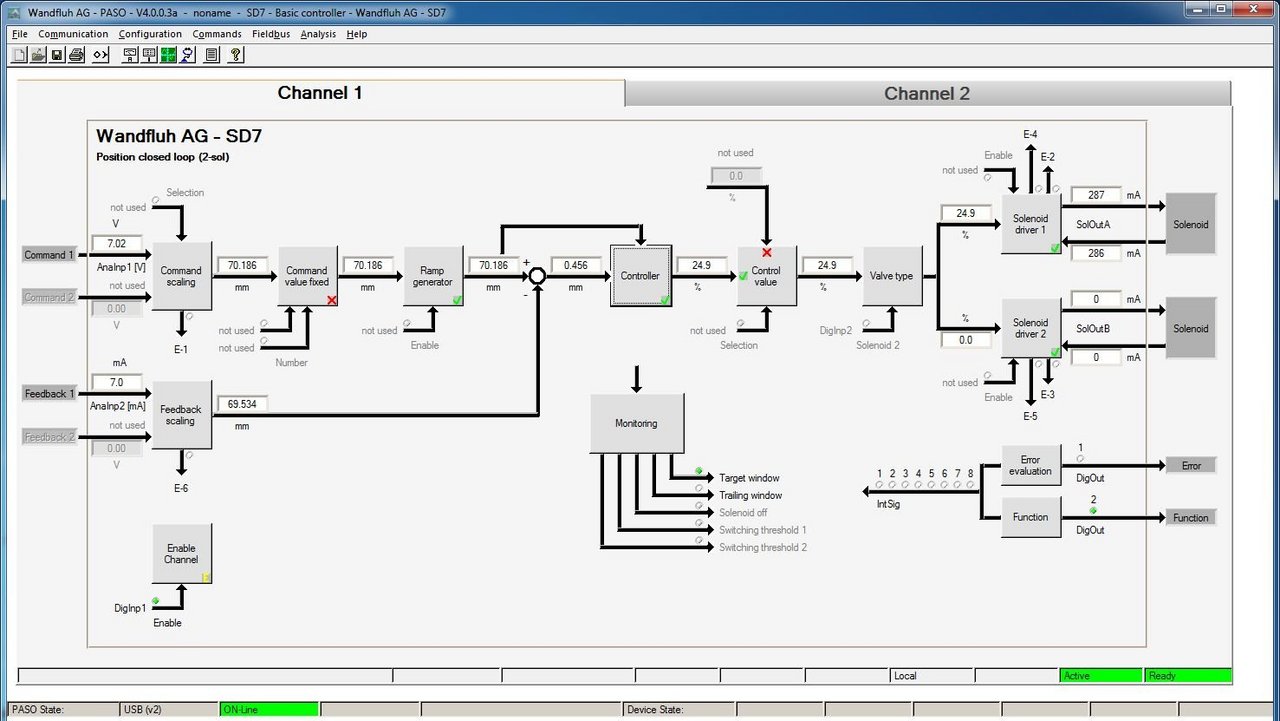Click the yellow question mark help icon
This screenshot has height=721, width=1280.
[x=235, y=55]
